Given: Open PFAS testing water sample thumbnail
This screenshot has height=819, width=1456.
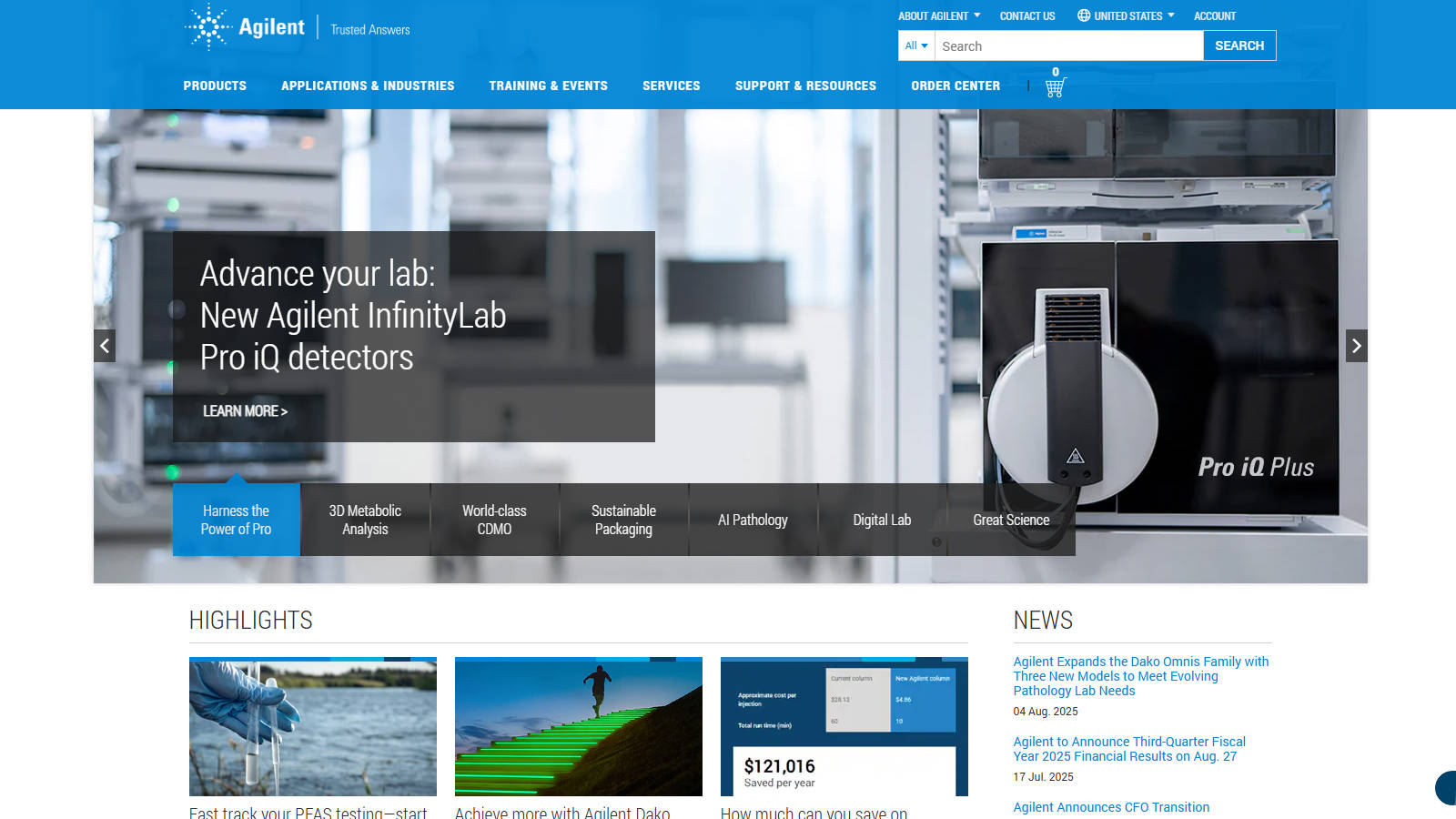Looking at the screenshot, I should [313, 726].
